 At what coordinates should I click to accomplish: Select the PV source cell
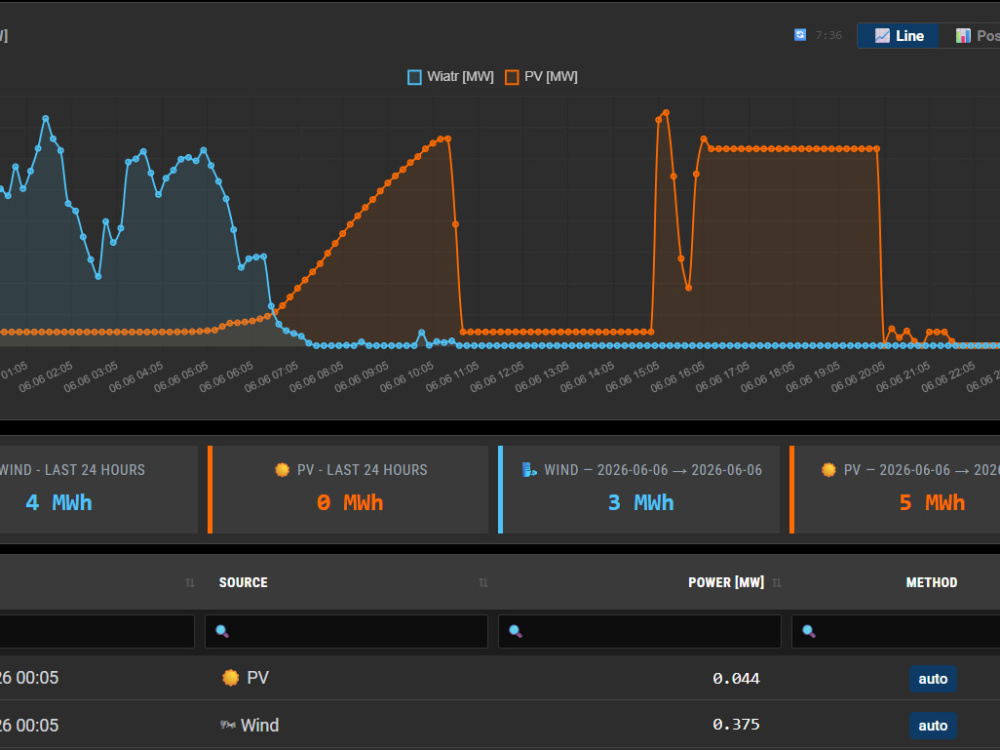point(346,677)
